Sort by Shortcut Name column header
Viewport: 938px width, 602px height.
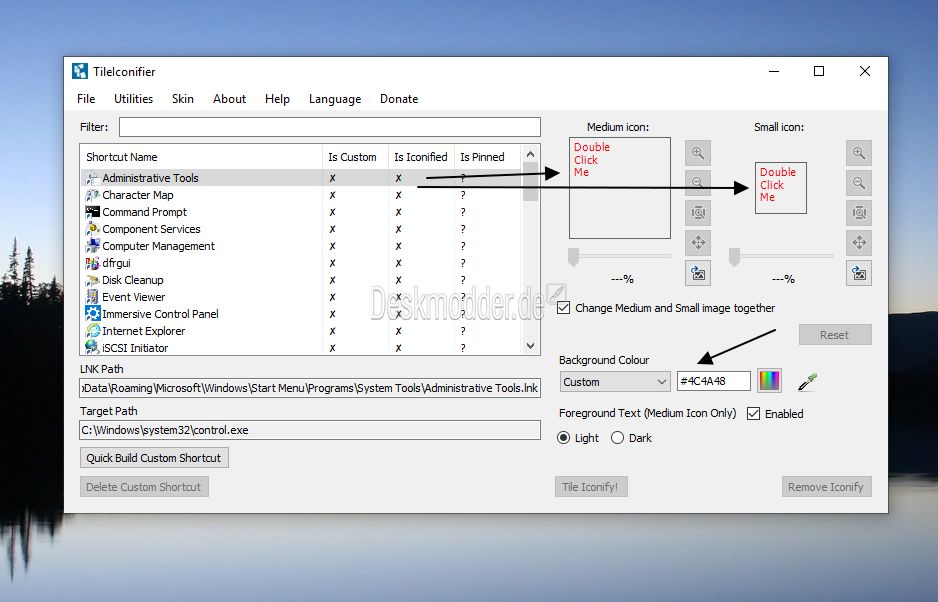(x=202, y=157)
